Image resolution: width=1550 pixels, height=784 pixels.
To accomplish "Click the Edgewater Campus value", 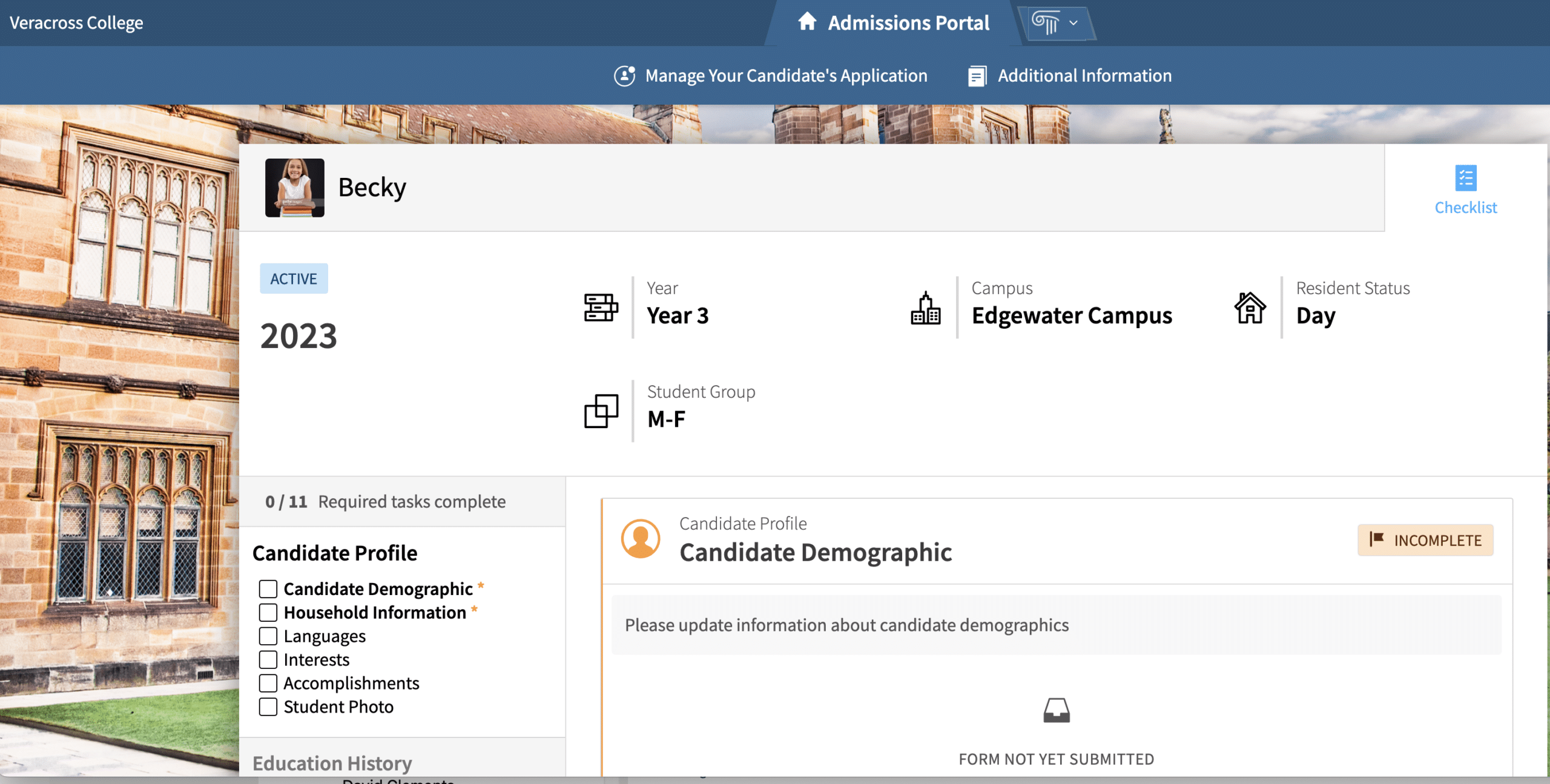I will click(x=1072, y=315).
